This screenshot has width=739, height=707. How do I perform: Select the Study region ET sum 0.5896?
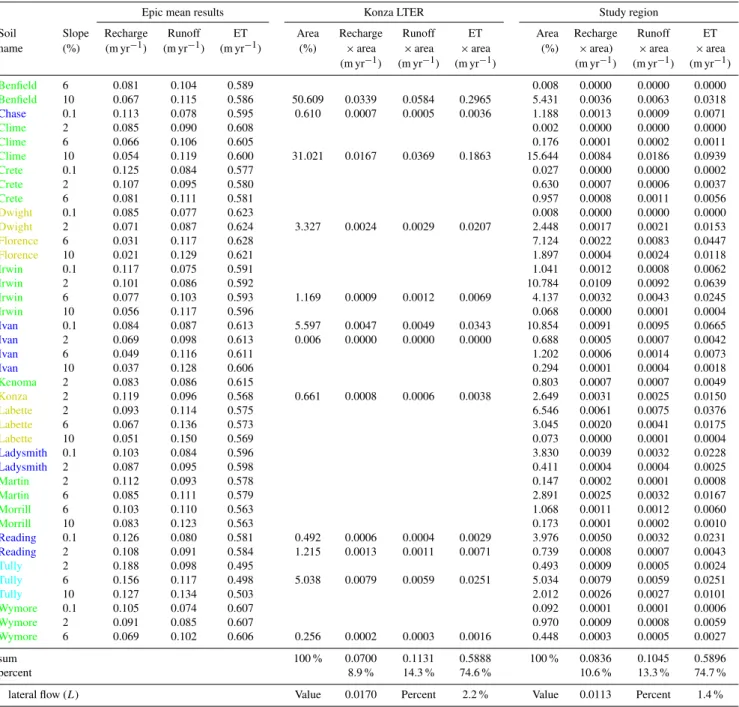tap(710, 658)
